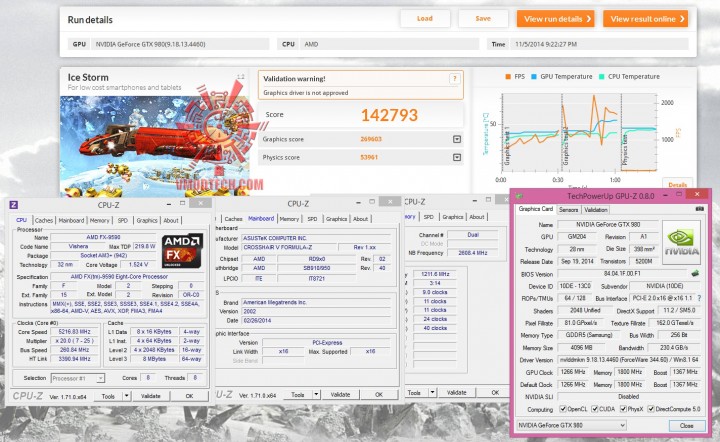Click Validate in the Memory CPU-Z window
720x442 pixels.
pos(456,392)
